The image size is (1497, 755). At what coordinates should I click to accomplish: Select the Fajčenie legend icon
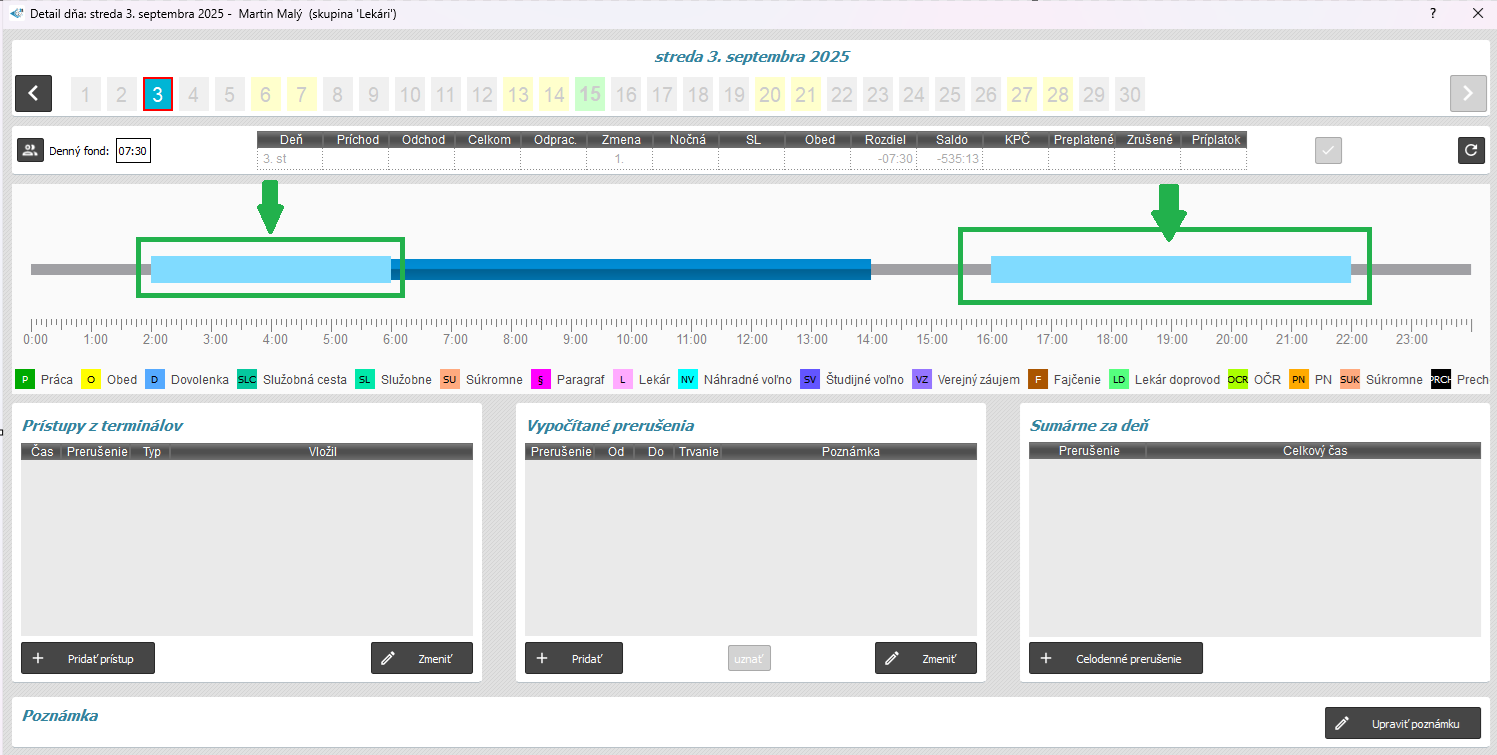coord(1038,380)
